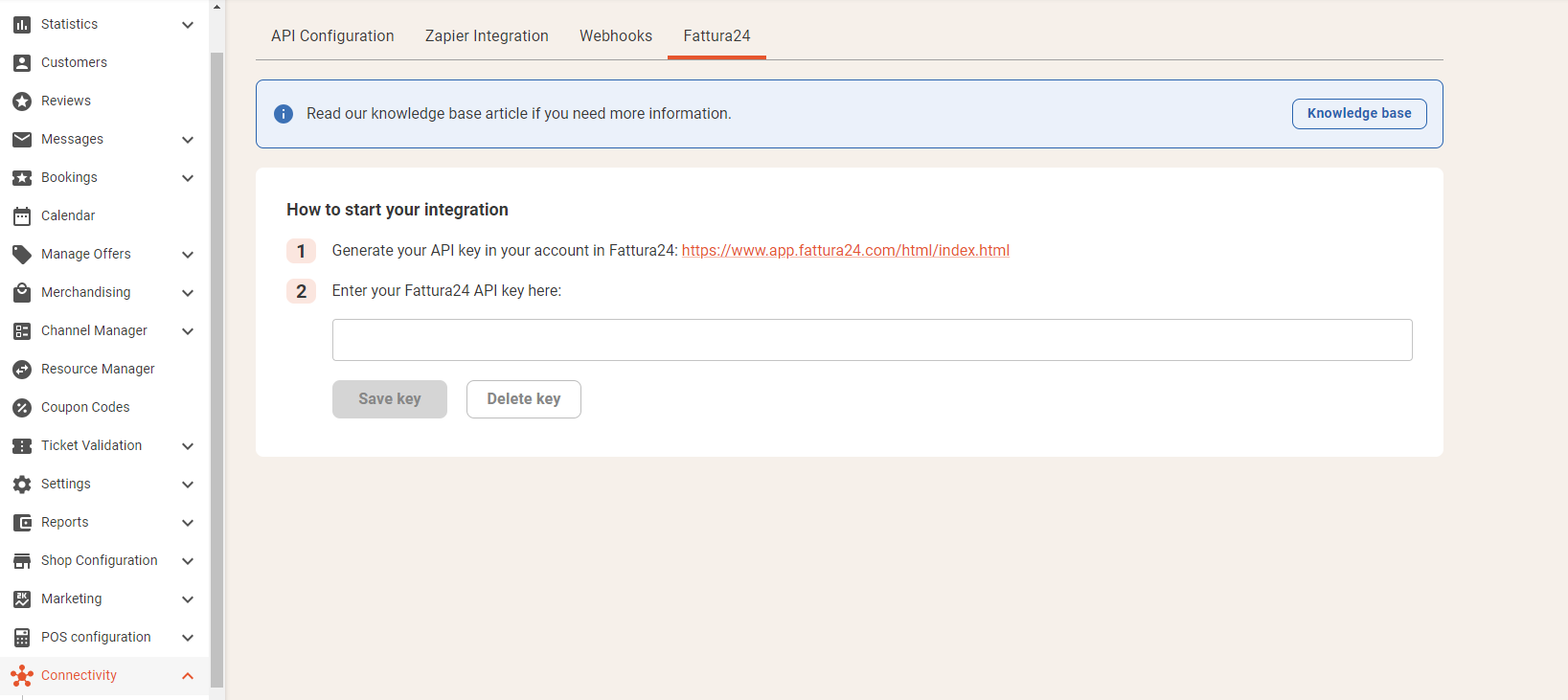Click the sidebar vertical scrollbar
This screenshot has width=1568, height=700.
click(216, 370)
